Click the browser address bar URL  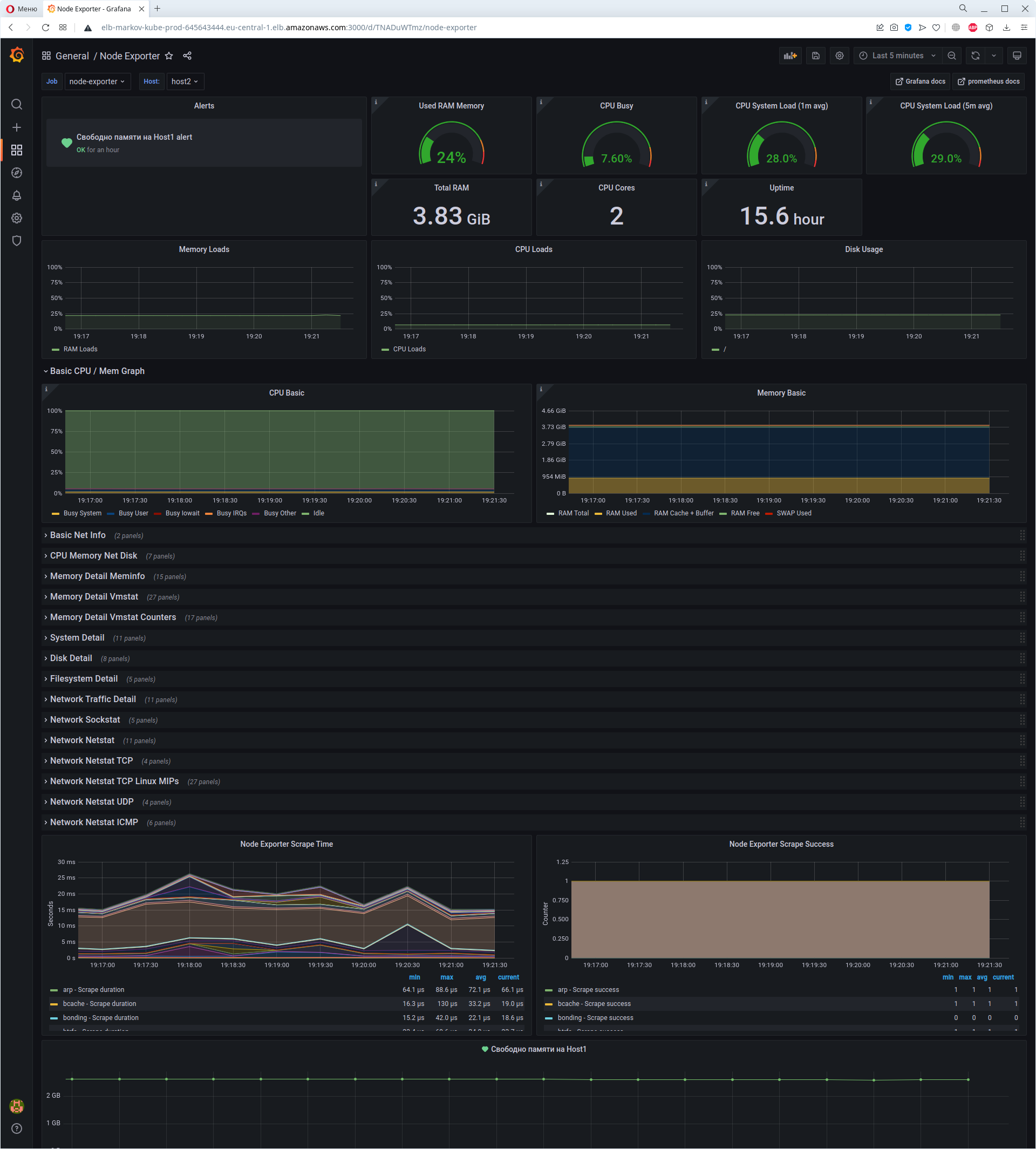coord(289,28)
